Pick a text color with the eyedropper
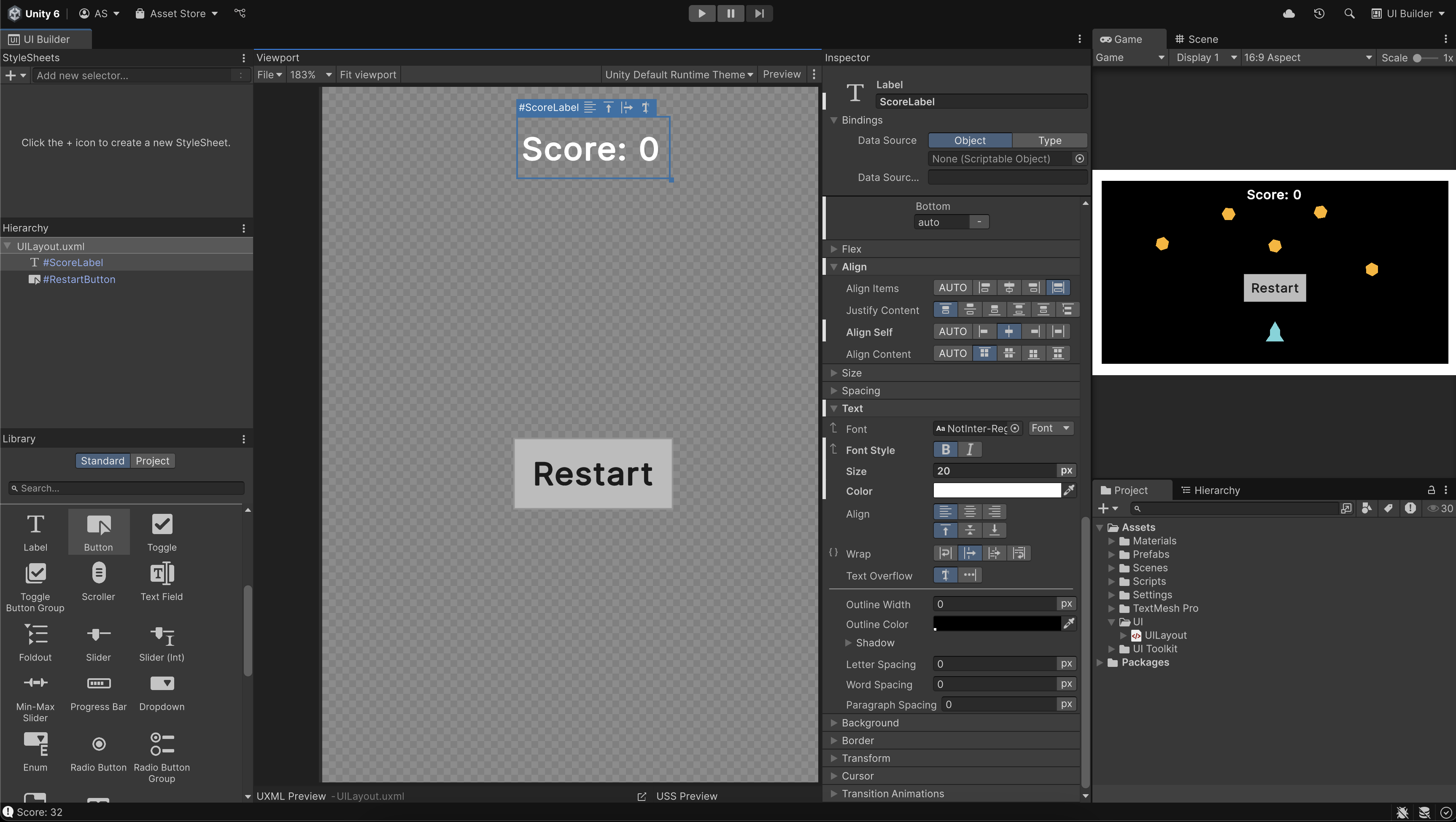 click(x=1069, y=490)
